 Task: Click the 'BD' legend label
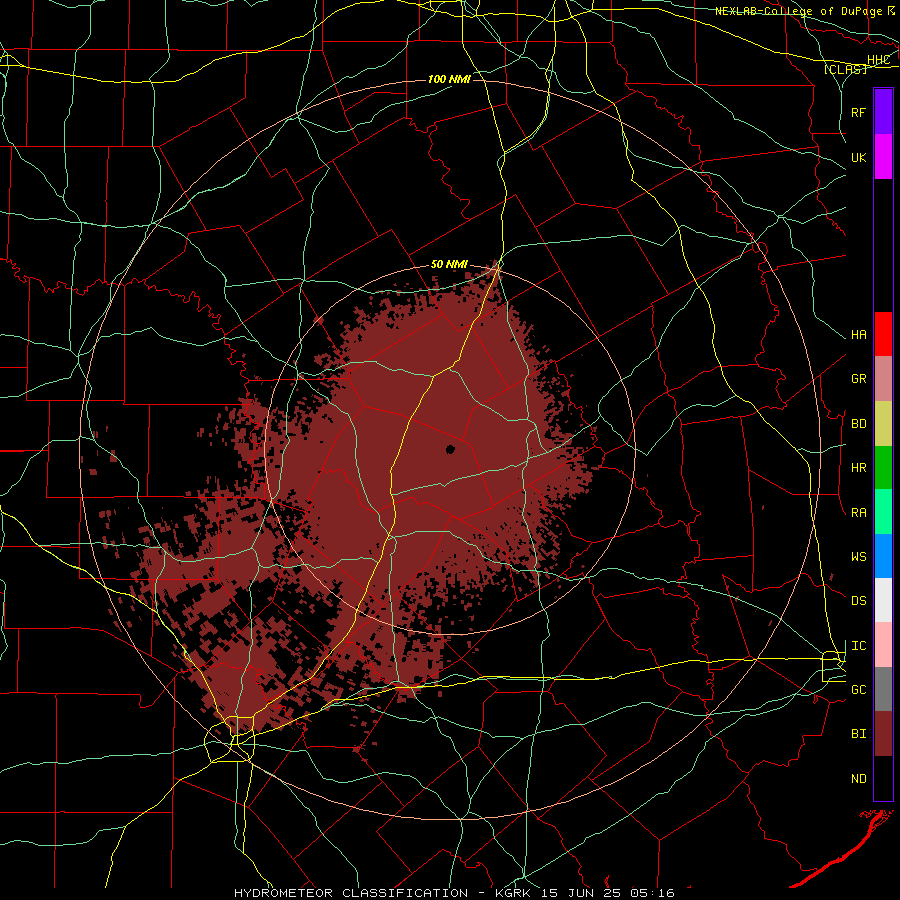click(x=859, y=424)
